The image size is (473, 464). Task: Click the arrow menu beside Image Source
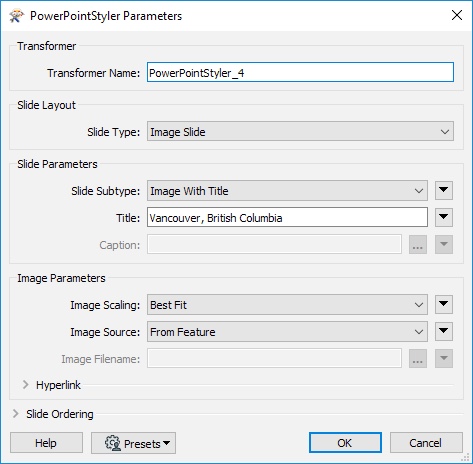[444, 331]
